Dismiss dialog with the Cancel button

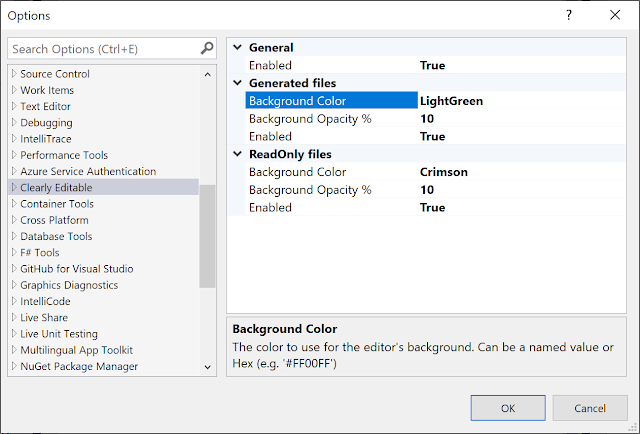coord(590,408)
